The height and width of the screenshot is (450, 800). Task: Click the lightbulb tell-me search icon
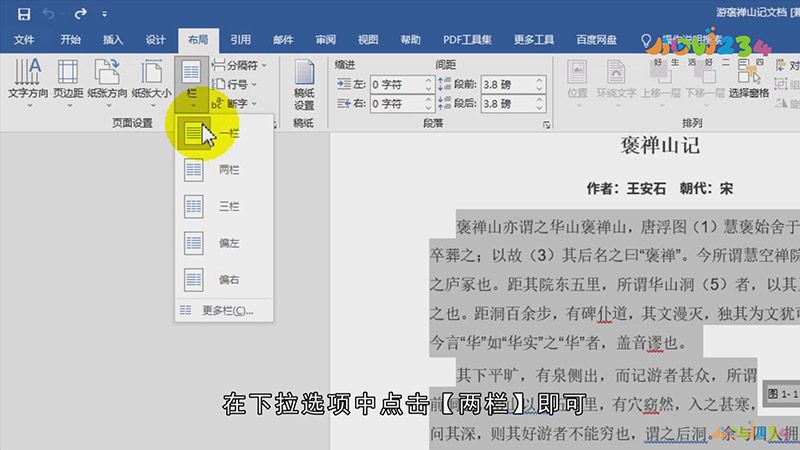tap(646, 40)
